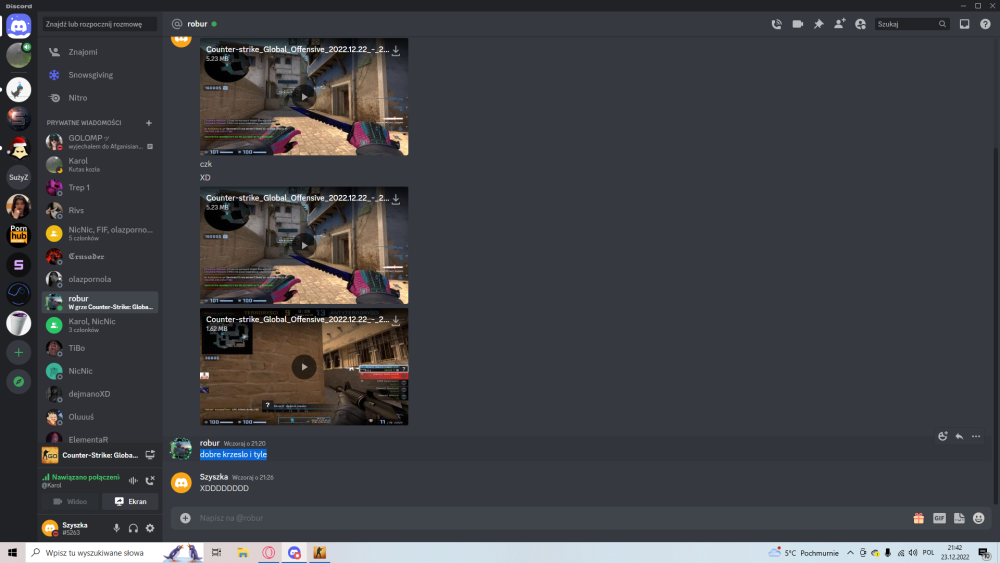Open conversation with dejmanoXD
Screen dimensions: 1000x563
(x=100, y=394)
